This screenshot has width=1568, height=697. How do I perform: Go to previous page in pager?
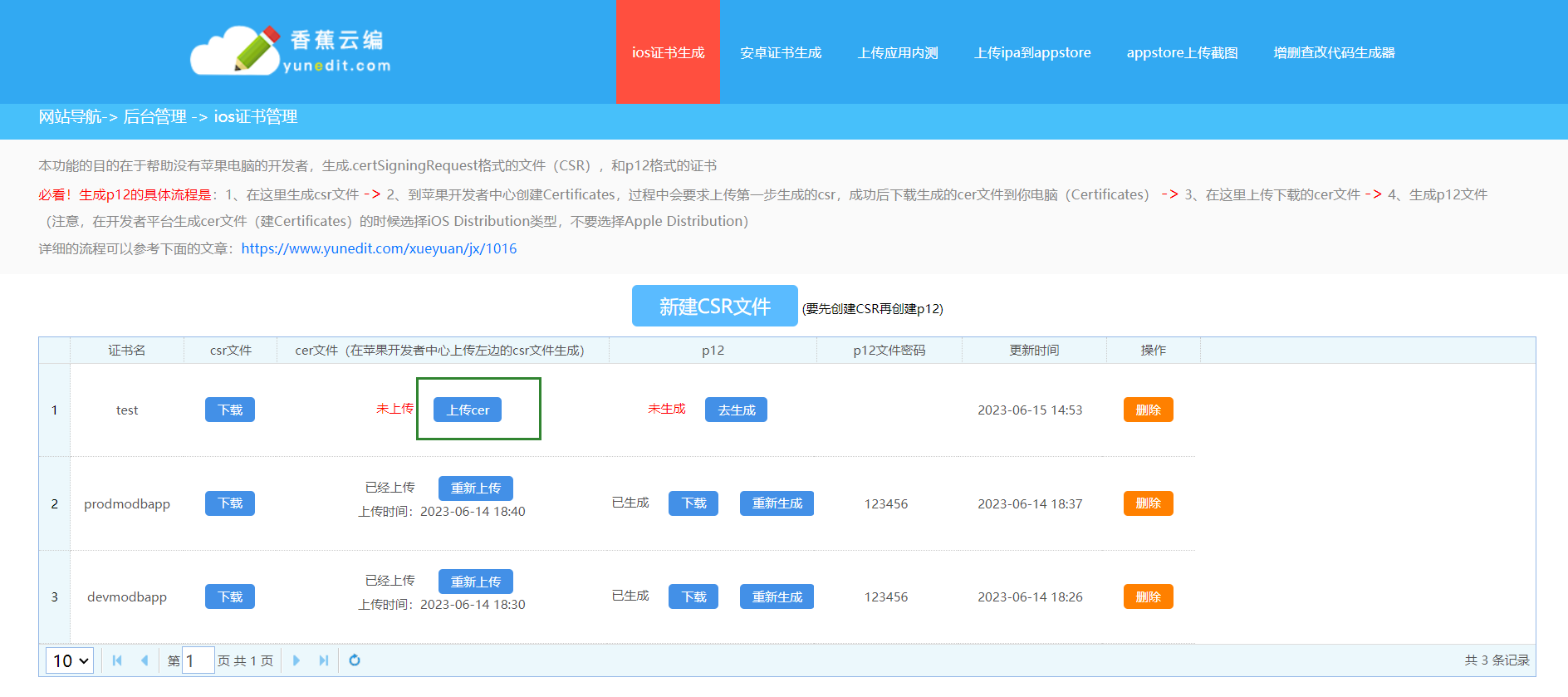tap(145, 660)
